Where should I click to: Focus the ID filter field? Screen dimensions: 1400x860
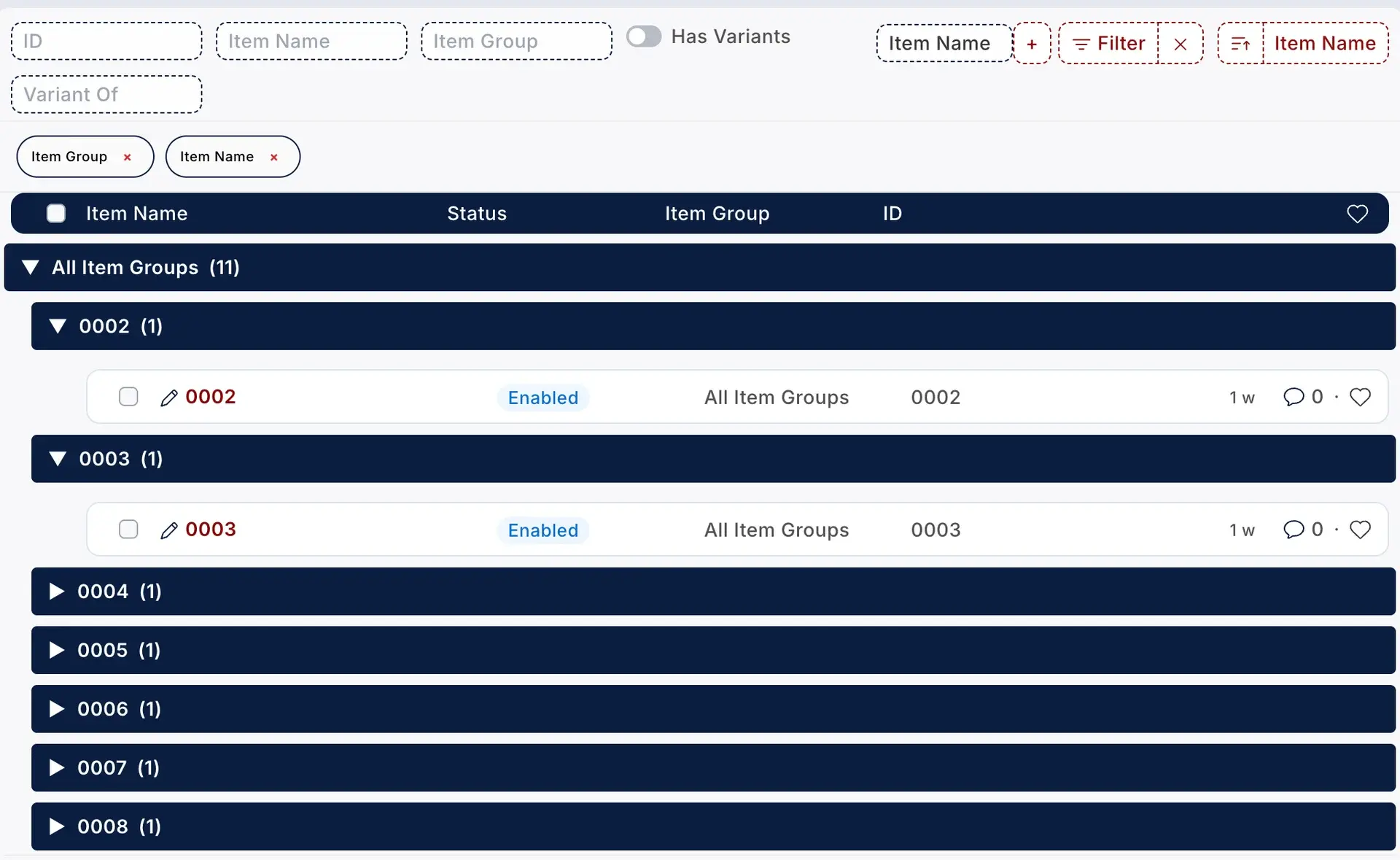[106, 41]
